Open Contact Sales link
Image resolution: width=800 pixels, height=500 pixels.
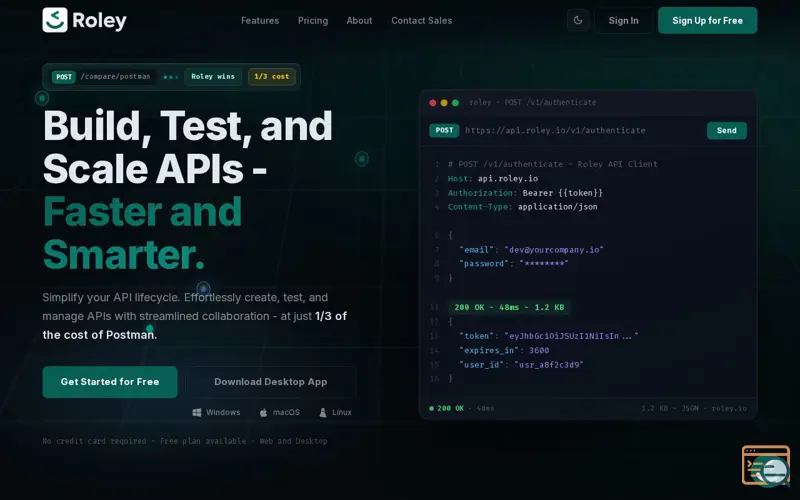(x=421, y=21)
